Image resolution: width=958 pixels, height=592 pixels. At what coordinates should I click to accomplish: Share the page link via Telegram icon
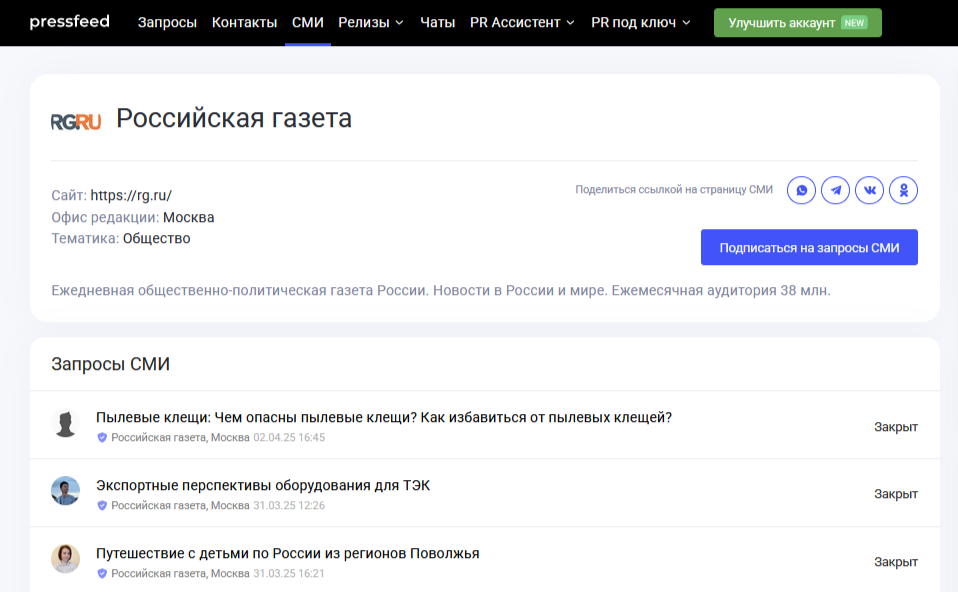[835, 190]
